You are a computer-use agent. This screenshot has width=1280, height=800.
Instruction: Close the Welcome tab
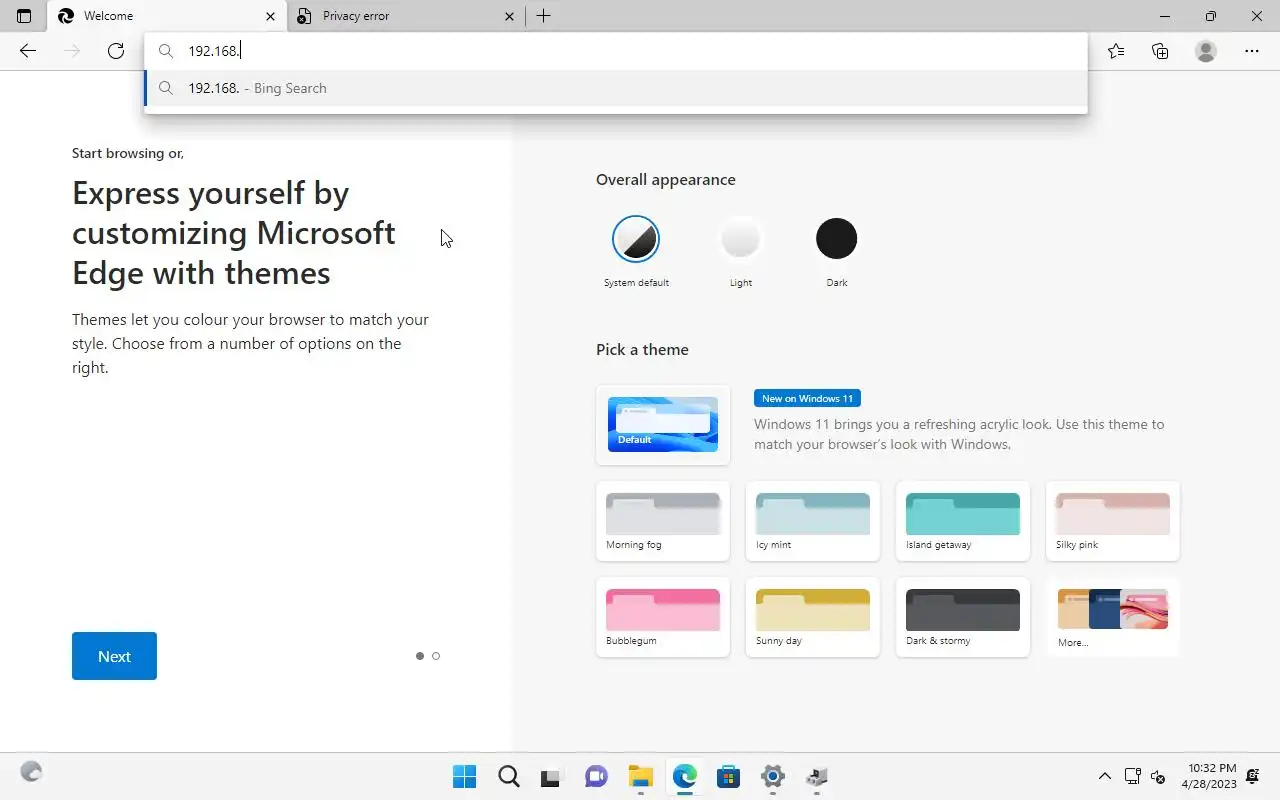pos(271,16)
